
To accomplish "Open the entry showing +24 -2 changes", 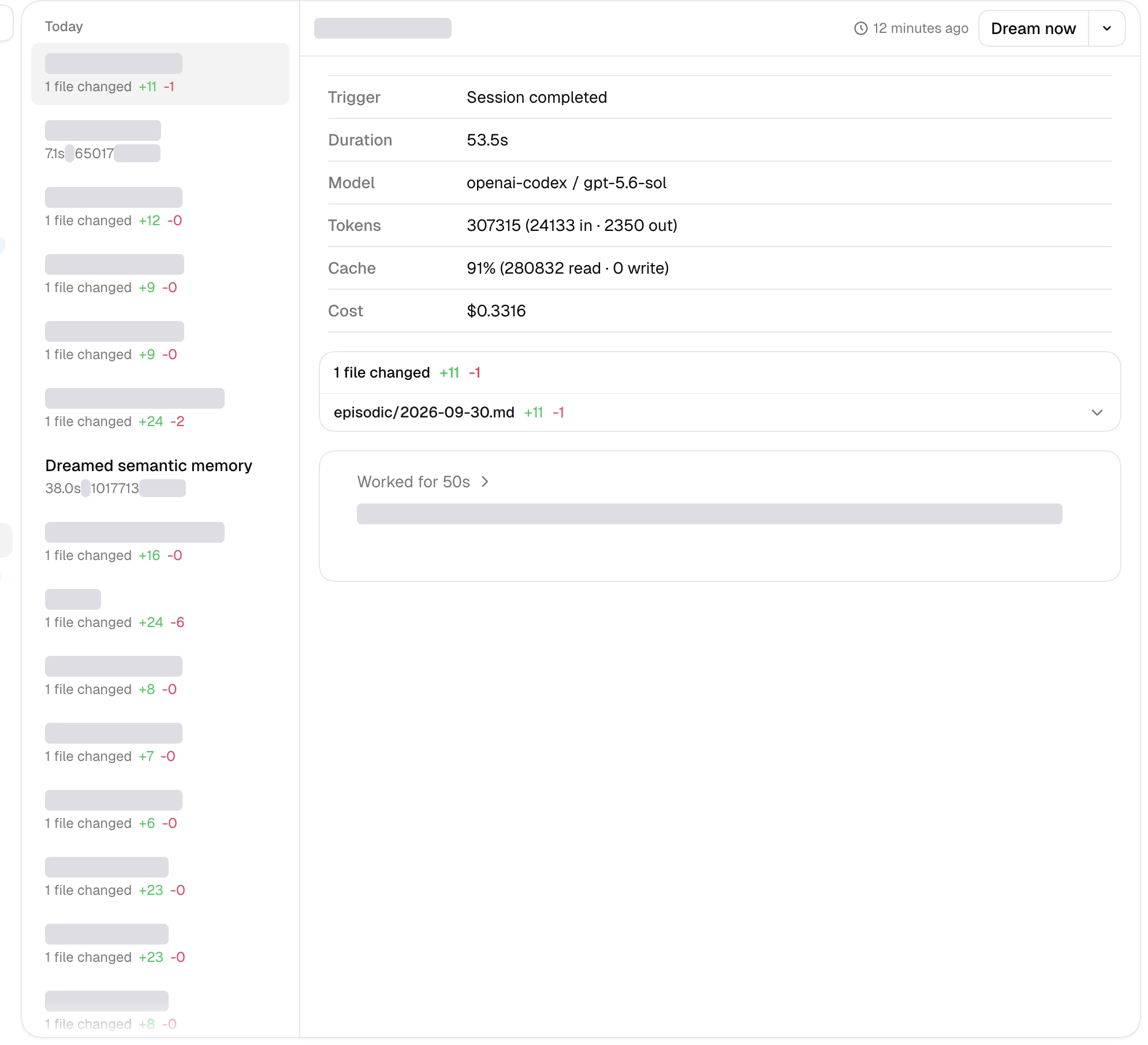I will (161, 409).
